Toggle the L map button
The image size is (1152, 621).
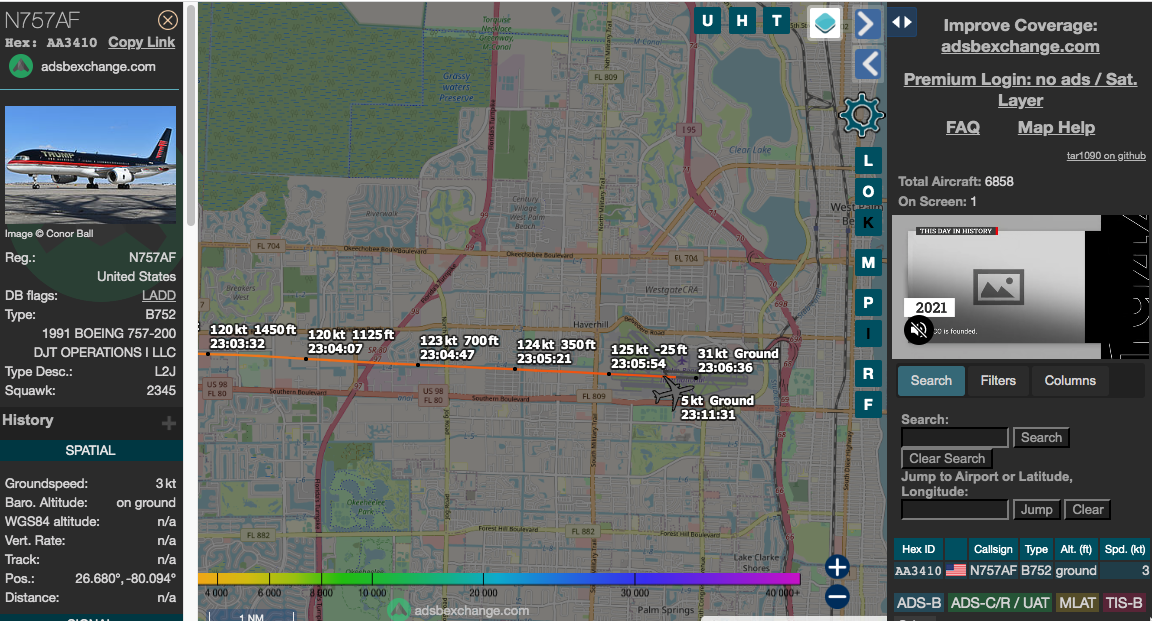[868, 160]
